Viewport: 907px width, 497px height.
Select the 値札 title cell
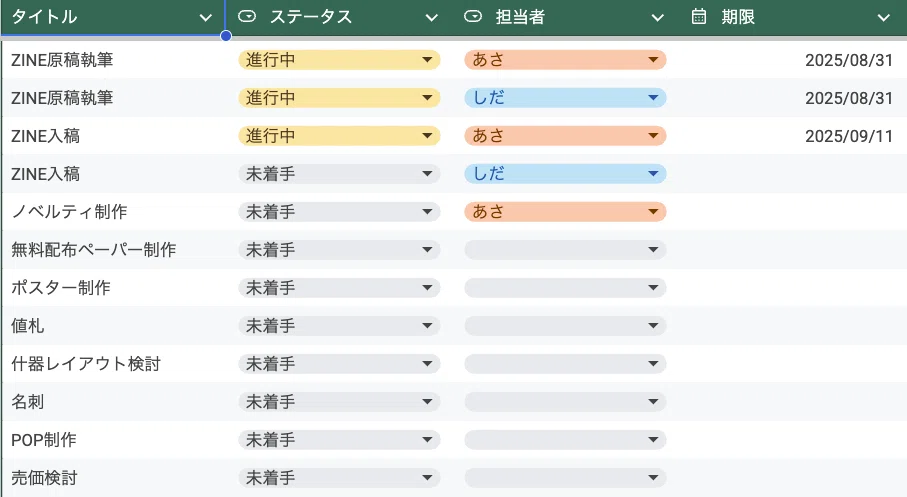tap(113, 326)
